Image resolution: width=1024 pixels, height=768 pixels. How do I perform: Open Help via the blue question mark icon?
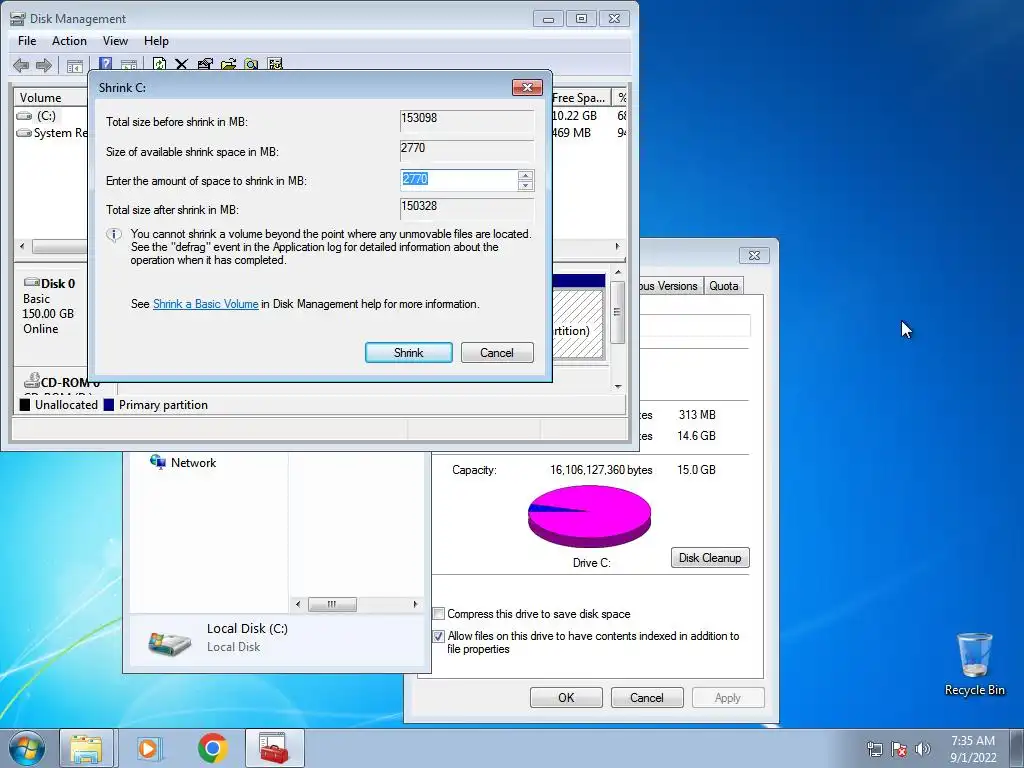point(105,64)
